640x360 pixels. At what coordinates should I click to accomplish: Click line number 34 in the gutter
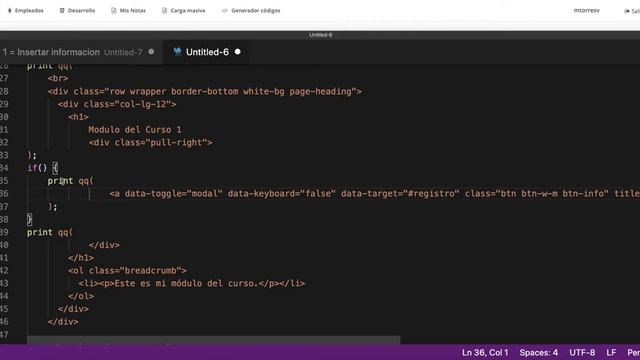click(4, 168)
